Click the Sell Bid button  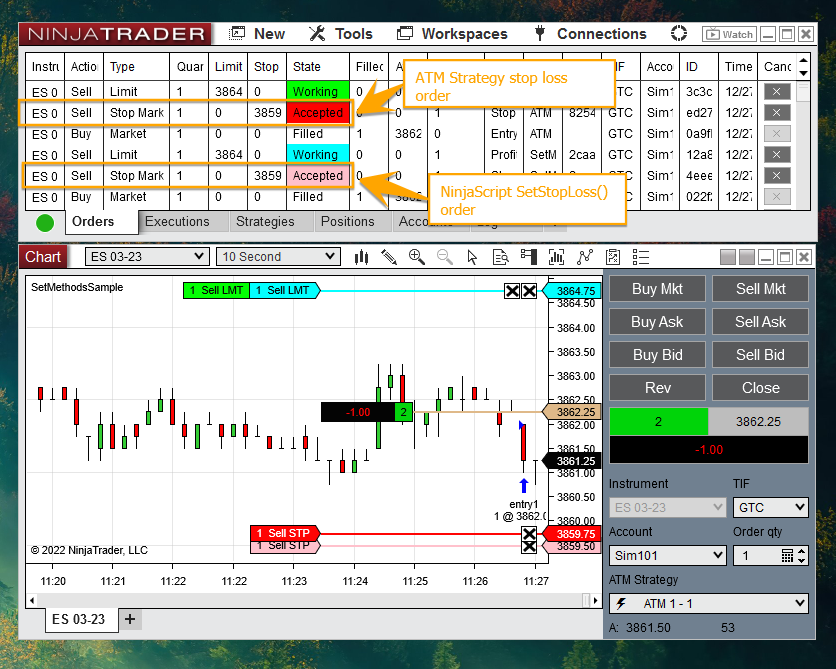760,355
